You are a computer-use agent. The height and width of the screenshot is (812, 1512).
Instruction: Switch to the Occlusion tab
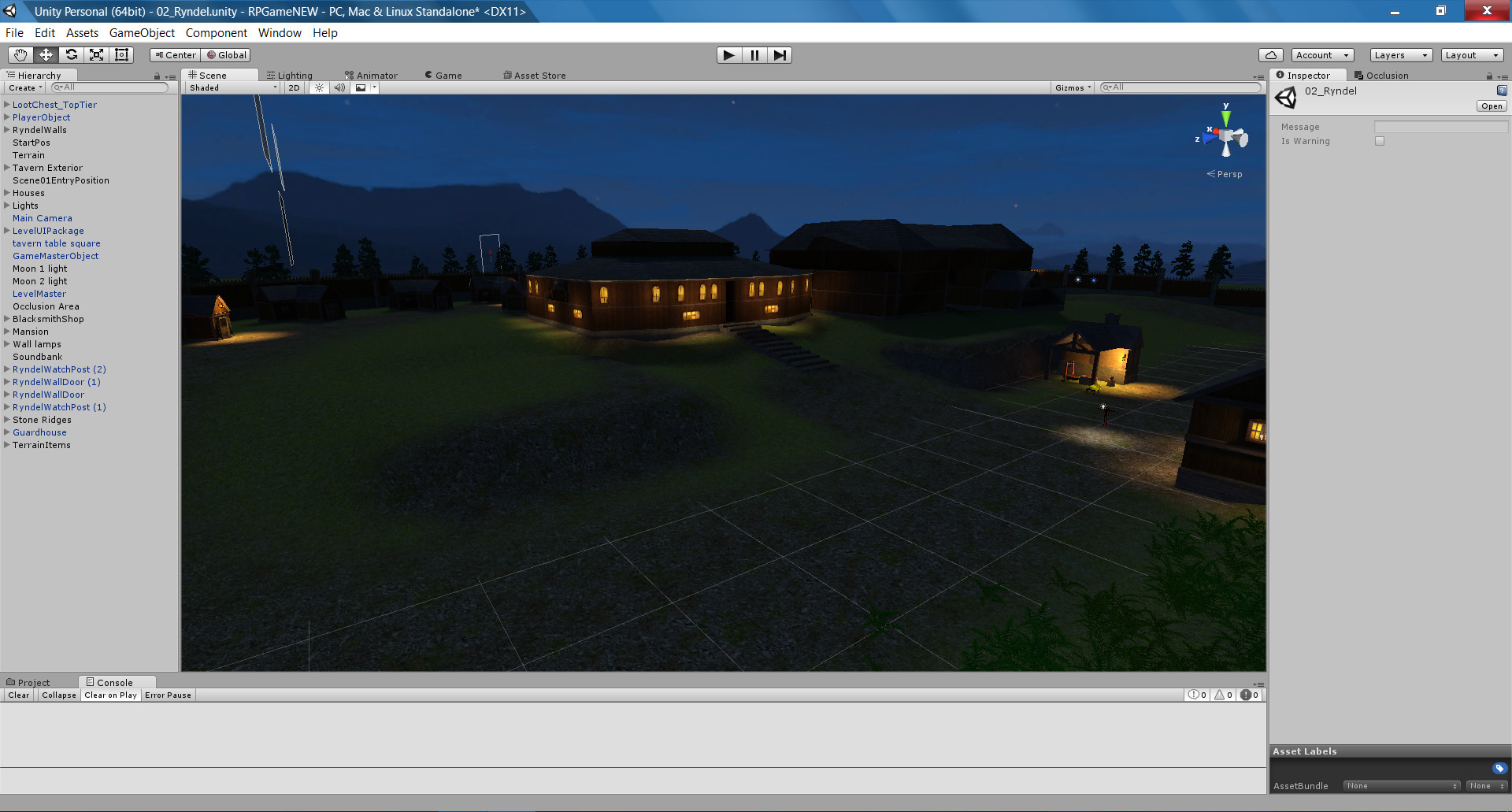point(1381,76)
